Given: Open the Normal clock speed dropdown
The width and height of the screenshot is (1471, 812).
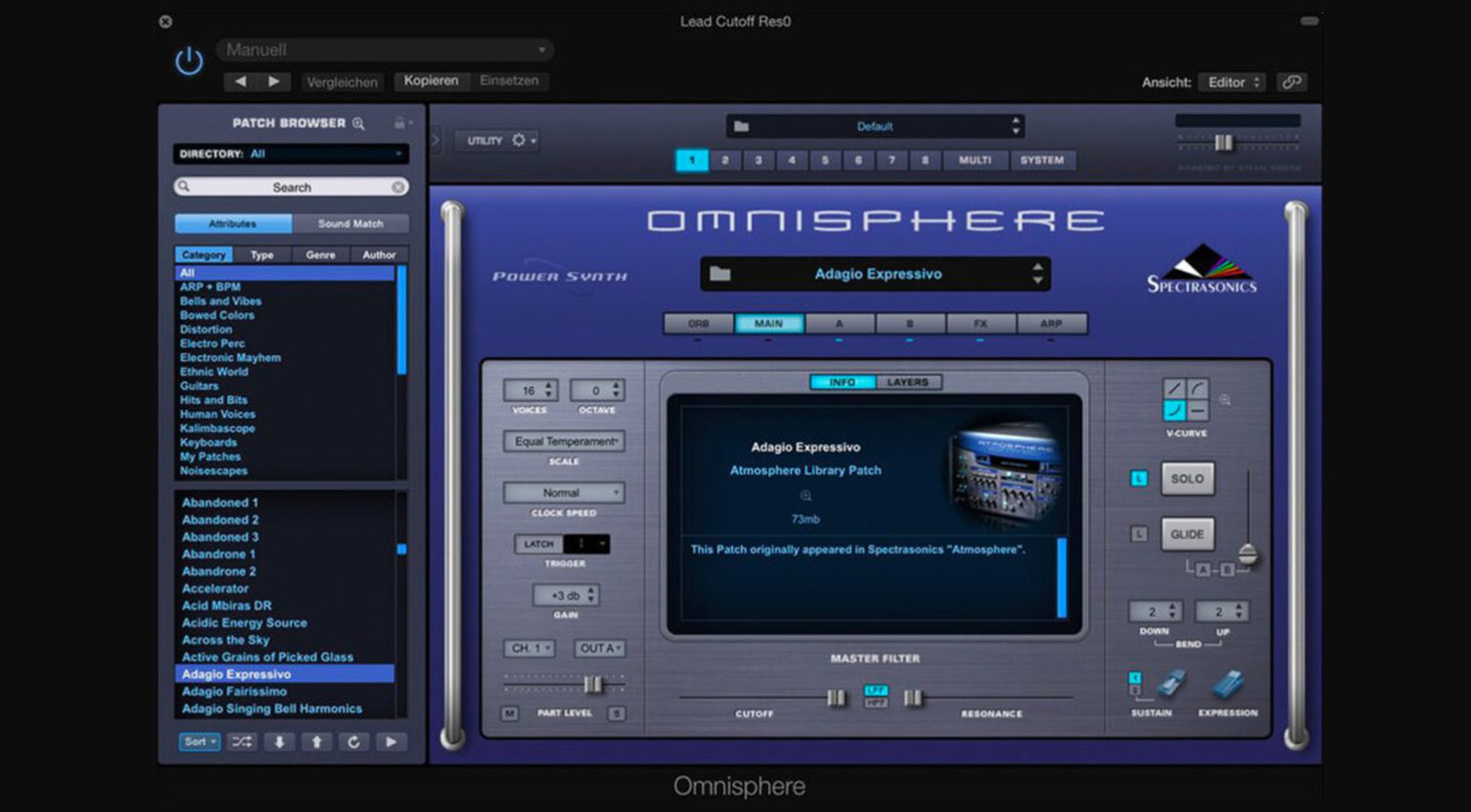Looking at the screenshot, I should click(x=563, y=492).
